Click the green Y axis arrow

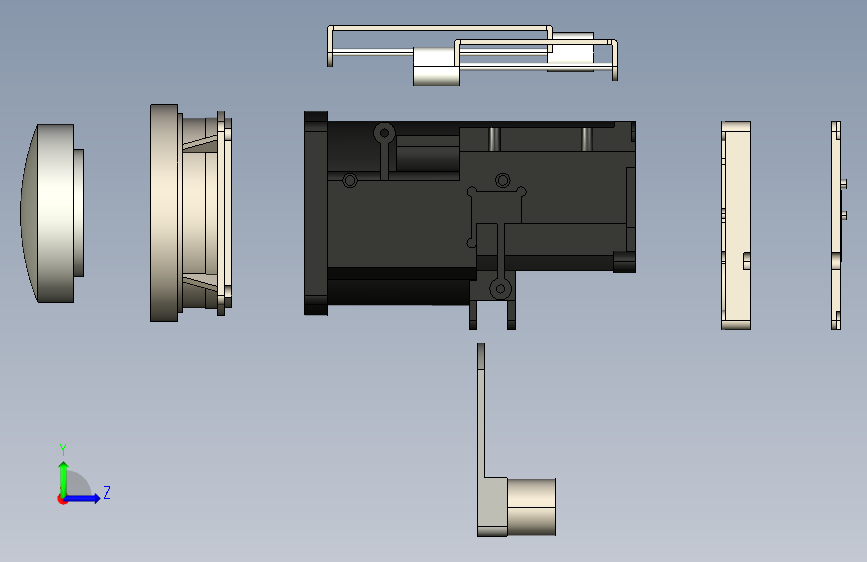tap(64, 479)
